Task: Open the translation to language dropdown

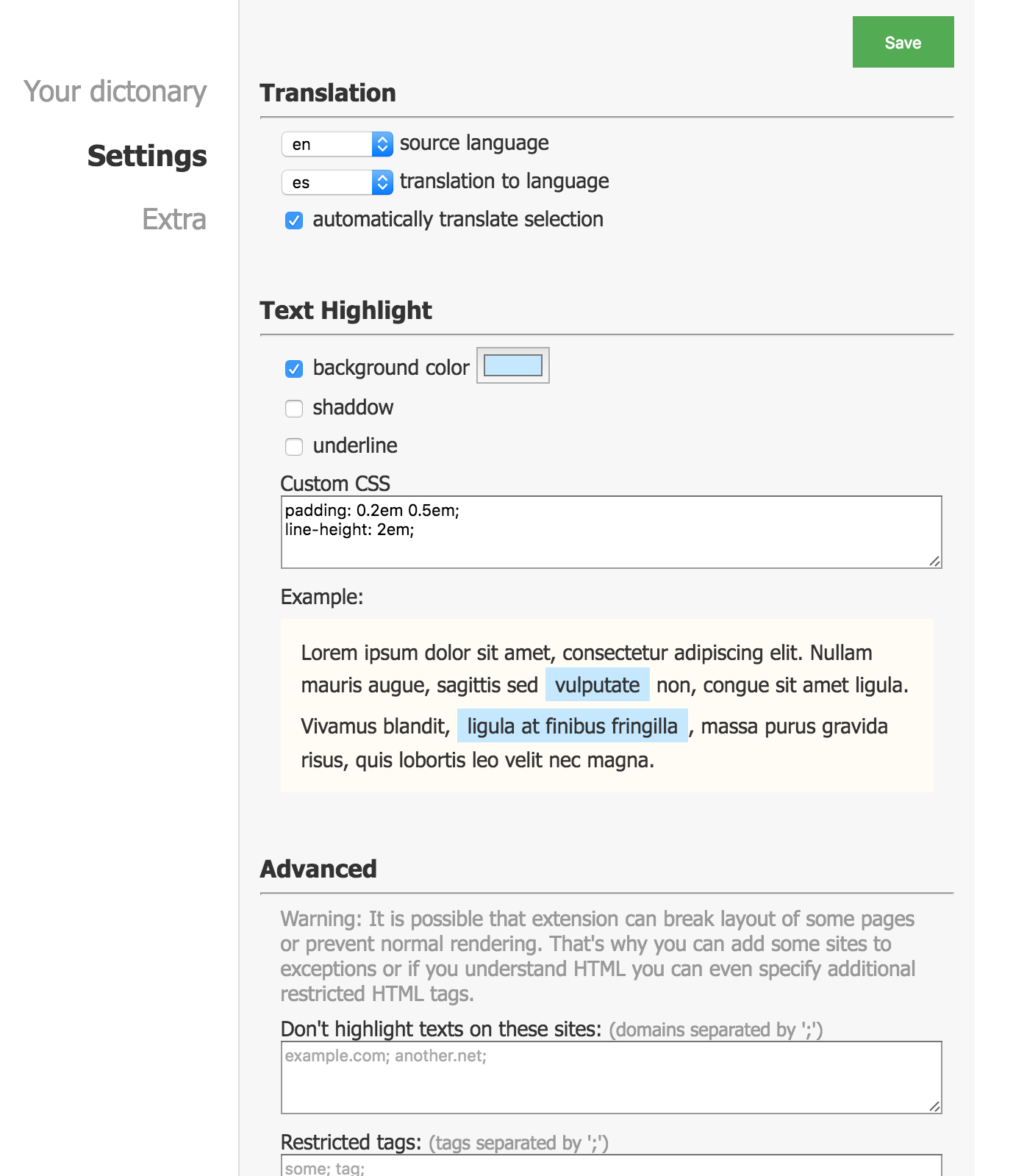Action: (337, 182)
